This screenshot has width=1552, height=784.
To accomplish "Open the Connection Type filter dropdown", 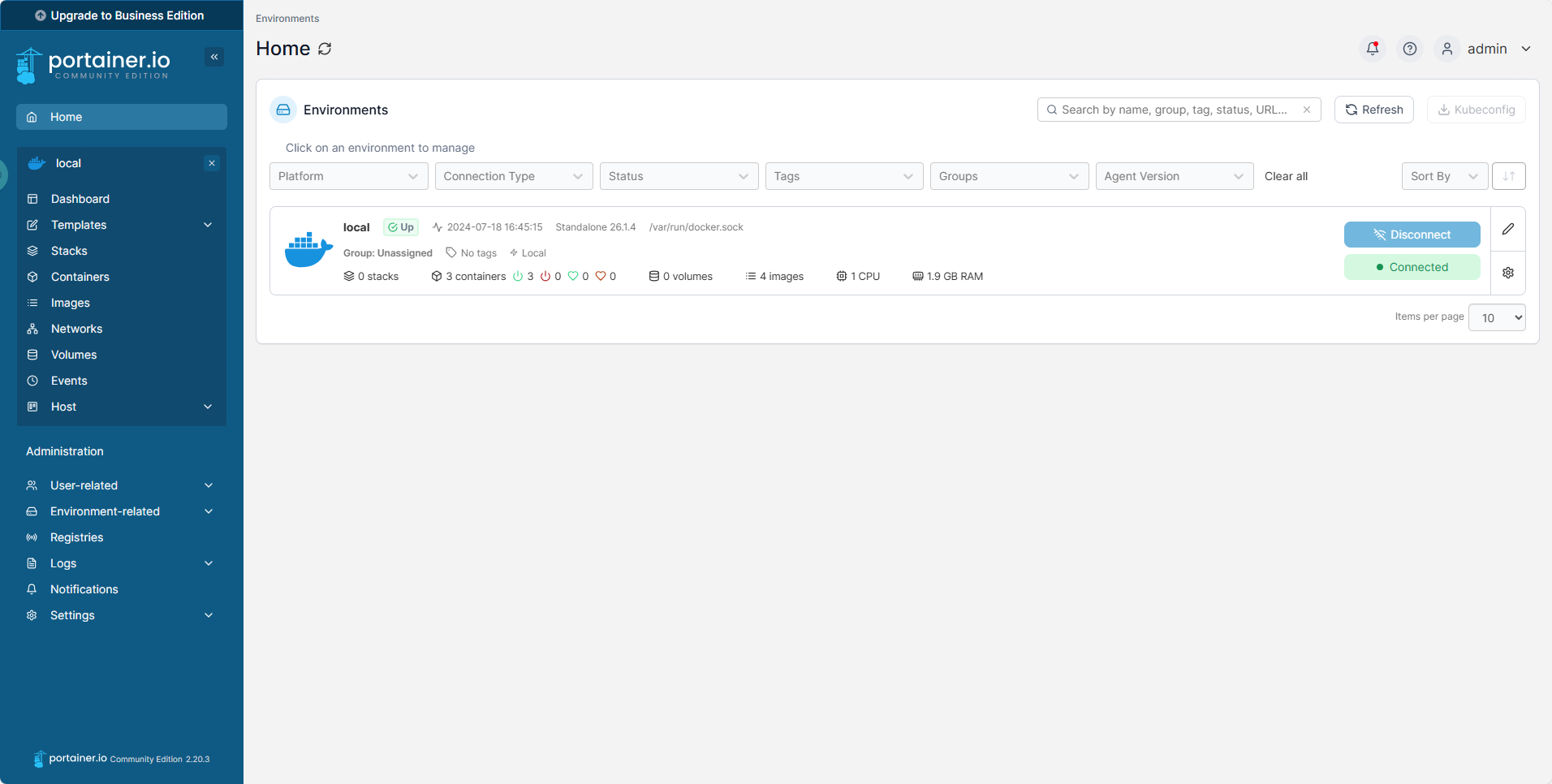I will pos(513,176).
